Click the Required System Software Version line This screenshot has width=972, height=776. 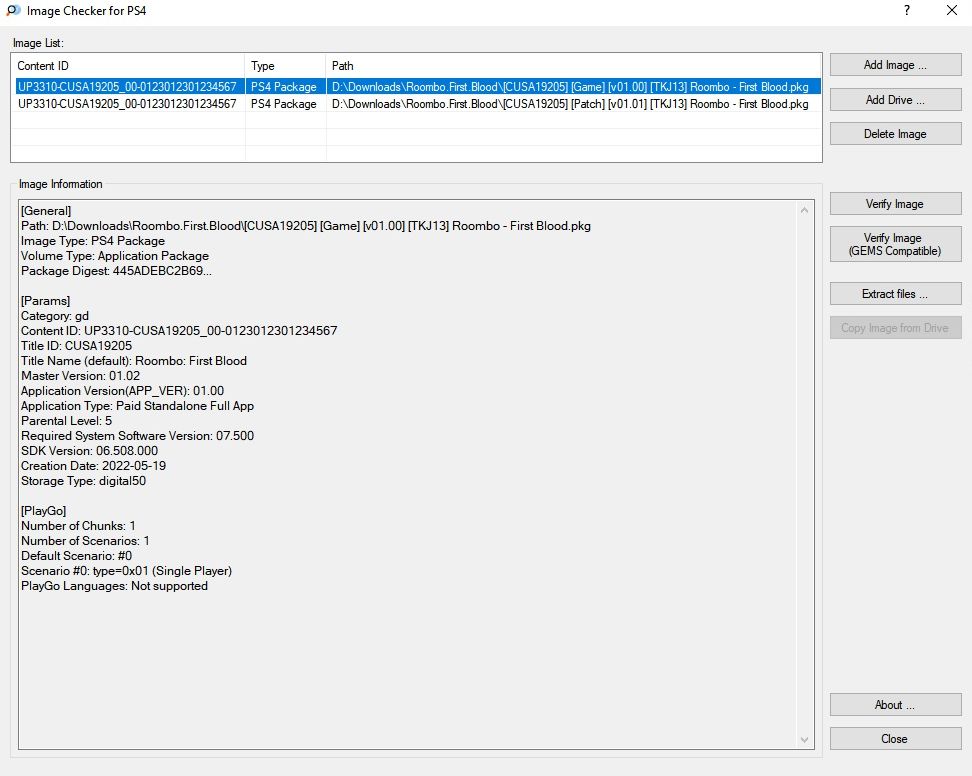137,436
